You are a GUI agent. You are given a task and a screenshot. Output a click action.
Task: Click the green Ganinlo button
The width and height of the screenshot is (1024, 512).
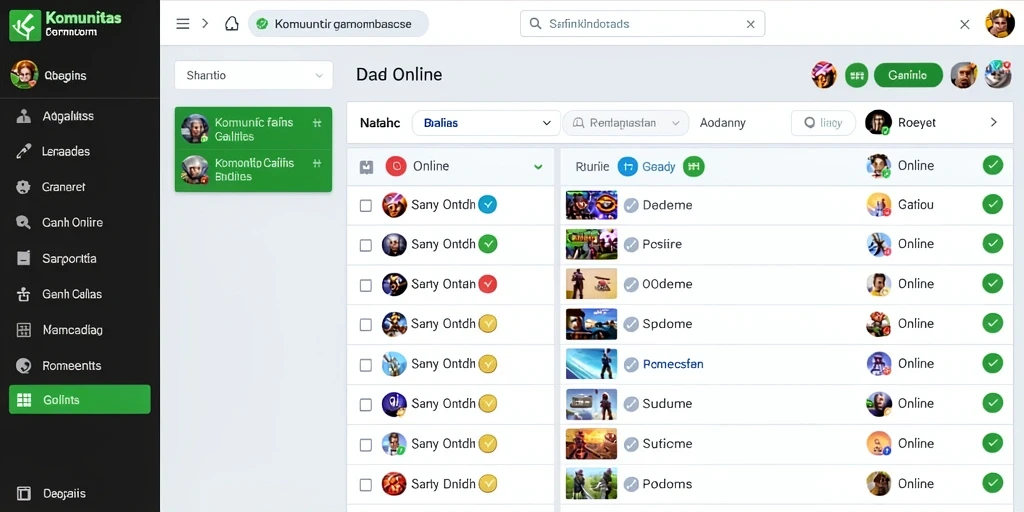click(x=908, y=75)
